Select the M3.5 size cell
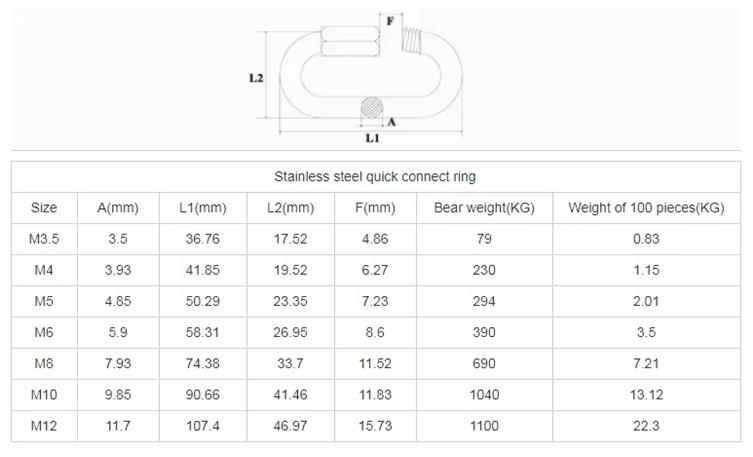The height and width of the screenshot is (457, 753). click(x=44, y=240)
